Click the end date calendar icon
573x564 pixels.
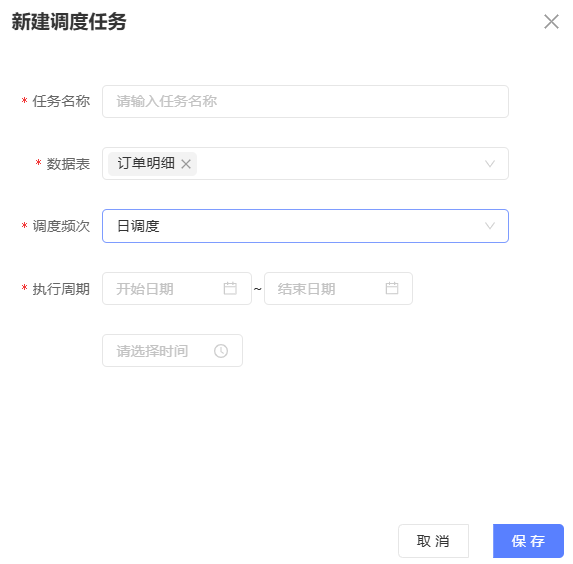click(x=392, y=288)
